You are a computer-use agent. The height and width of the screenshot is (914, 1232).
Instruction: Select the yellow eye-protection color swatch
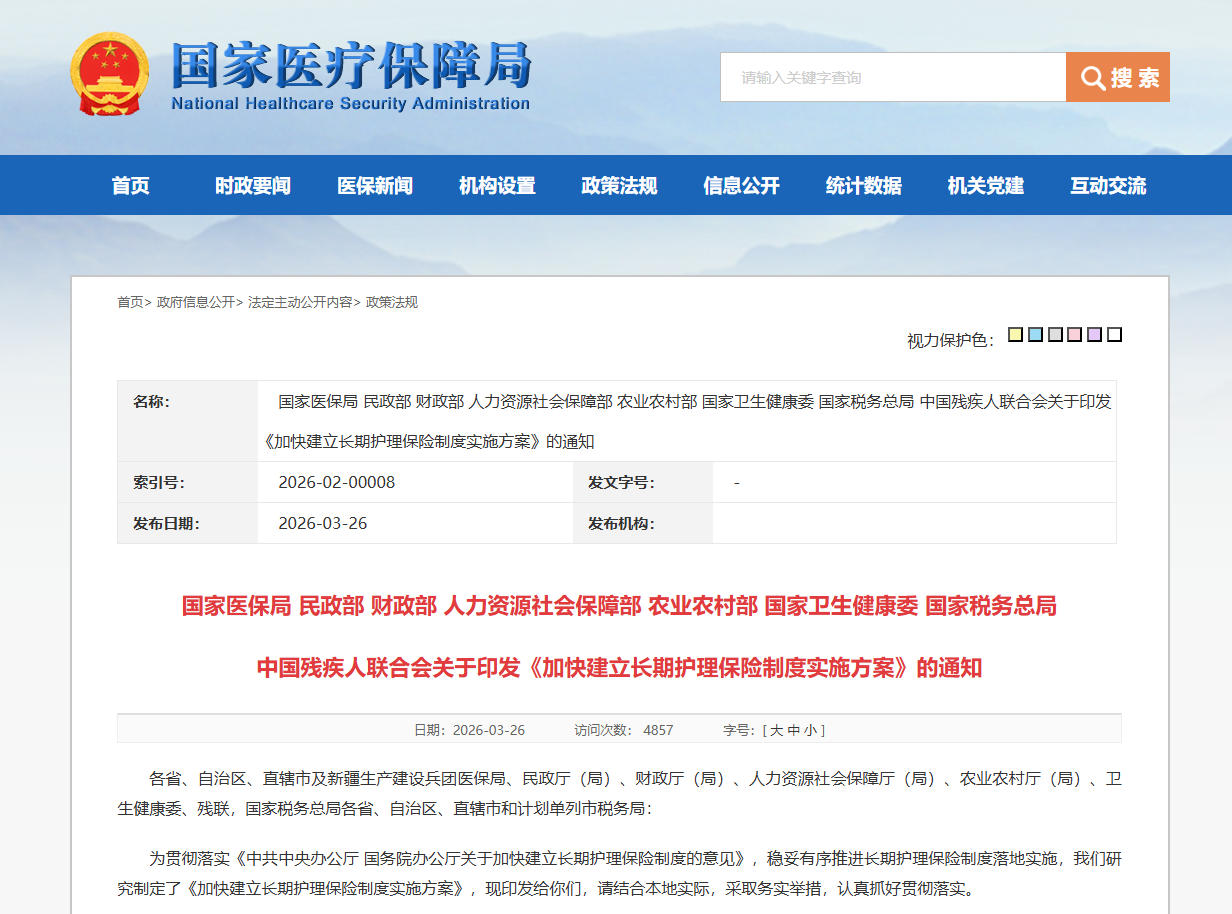[x=1015, y=335]
